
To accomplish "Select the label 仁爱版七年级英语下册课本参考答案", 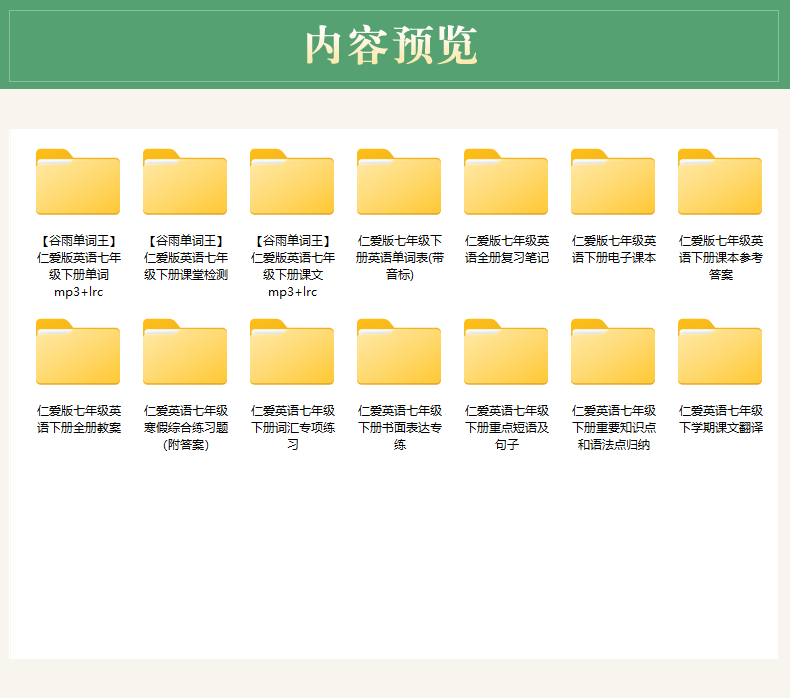I will point(720,258).
